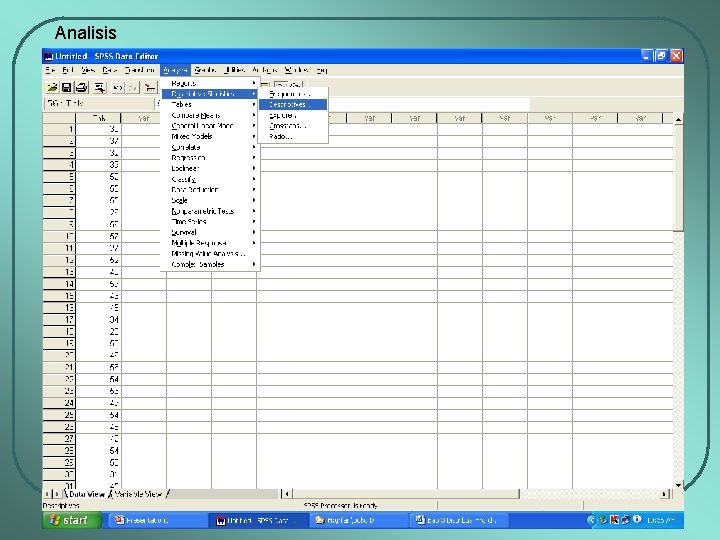Open the Window menu
The height and width of the screenshot is (540, 720).
pyautogui.click(x=296, y=70)
